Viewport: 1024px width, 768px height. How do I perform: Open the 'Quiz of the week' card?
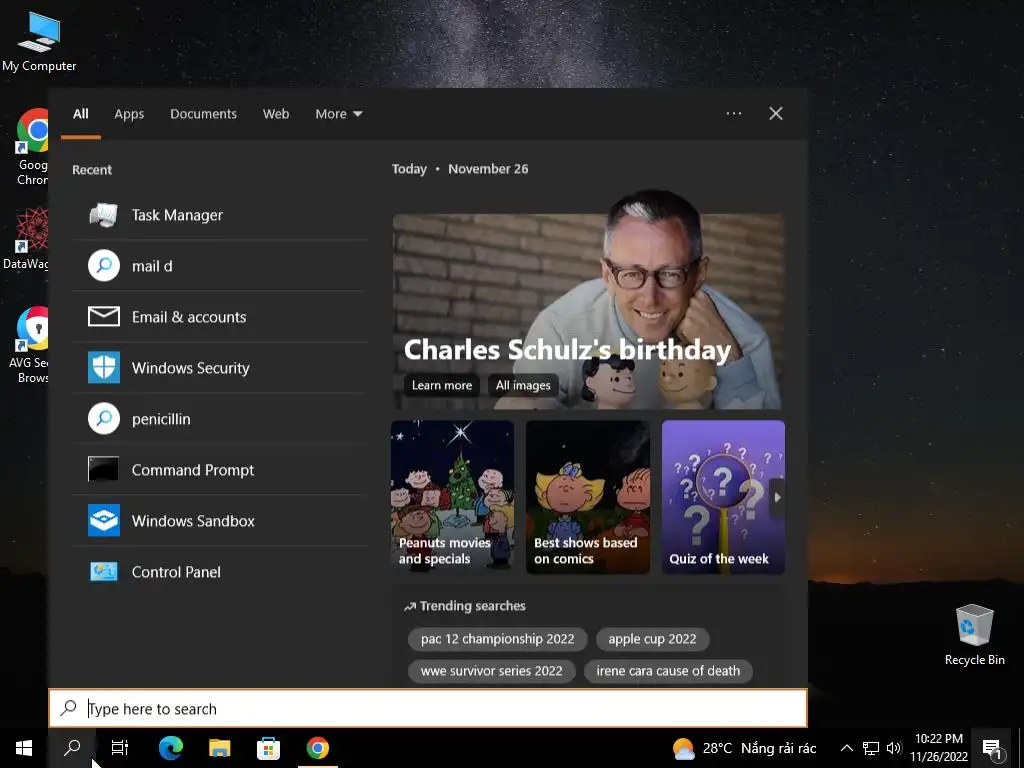723,497
